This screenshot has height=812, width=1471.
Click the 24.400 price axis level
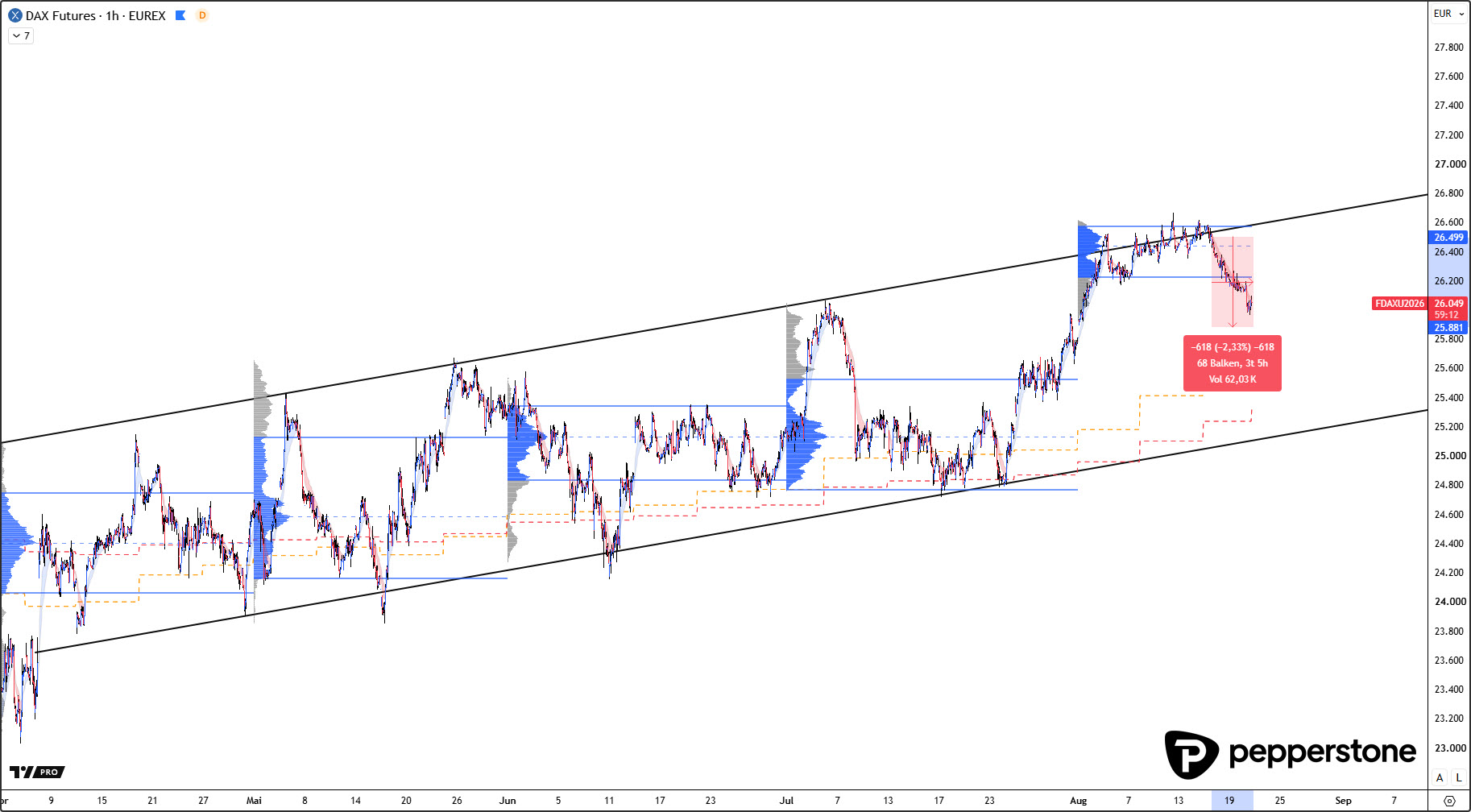[1448, 544]
